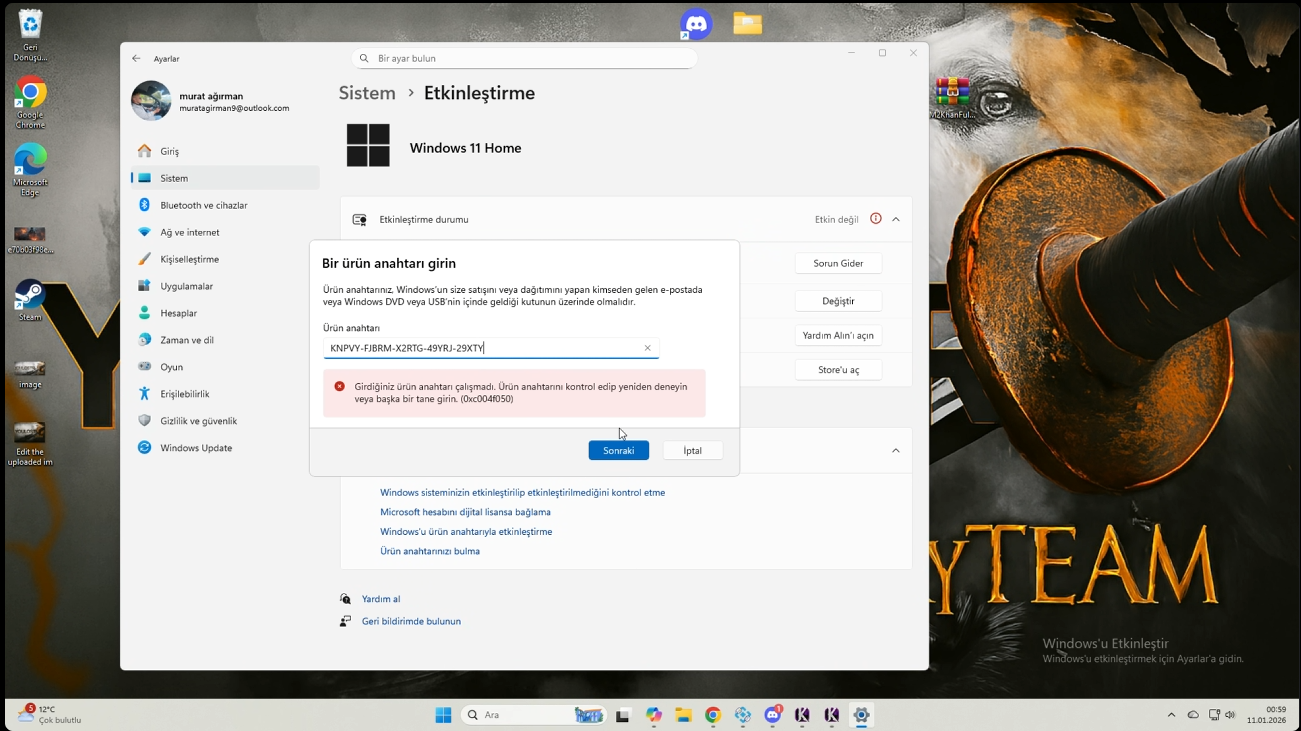Open the Giriş home page in Settings
The height and width of the screenshot is (731, 1301).
(x=225, y=151)
